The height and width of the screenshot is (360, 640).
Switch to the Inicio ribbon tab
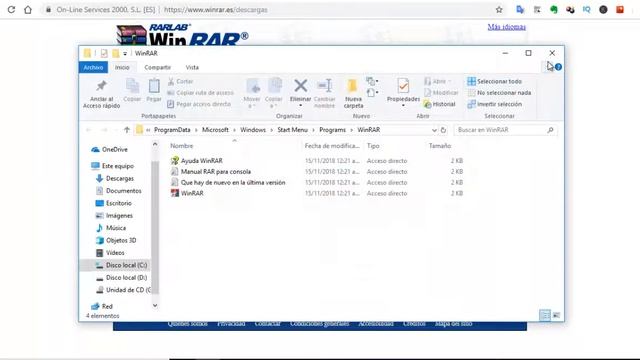[122, 67]
